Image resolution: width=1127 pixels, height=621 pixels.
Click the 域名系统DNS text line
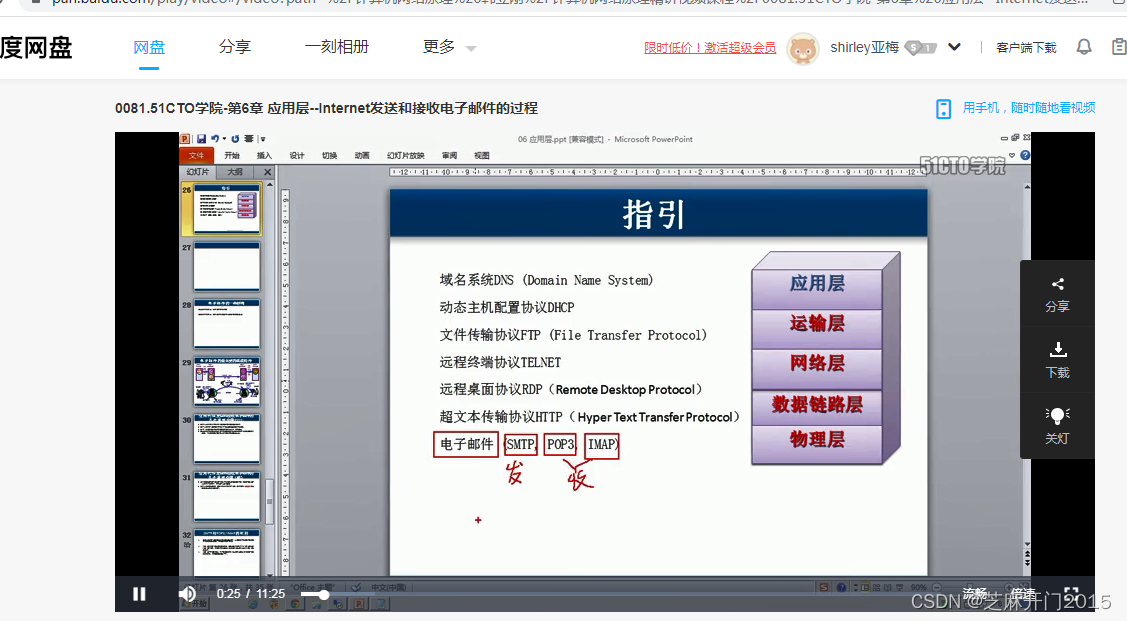546,280
